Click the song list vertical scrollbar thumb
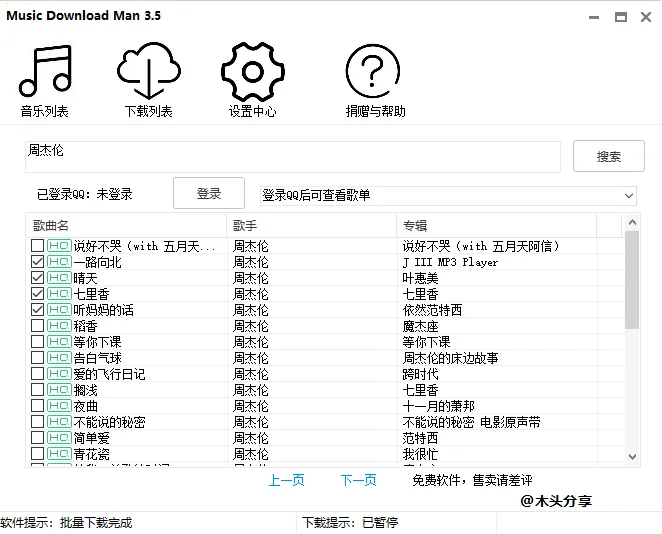 click(x=632, y=280)
